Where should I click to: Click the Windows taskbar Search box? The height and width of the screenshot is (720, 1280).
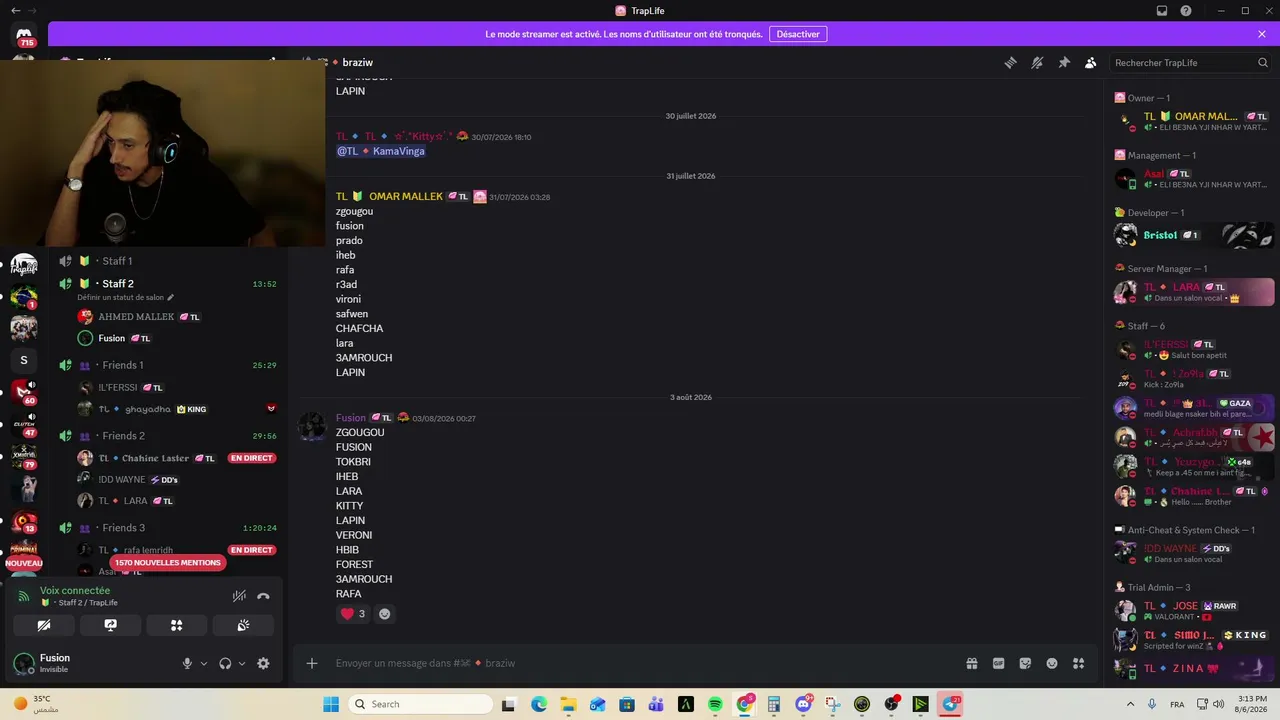[418, 704]
